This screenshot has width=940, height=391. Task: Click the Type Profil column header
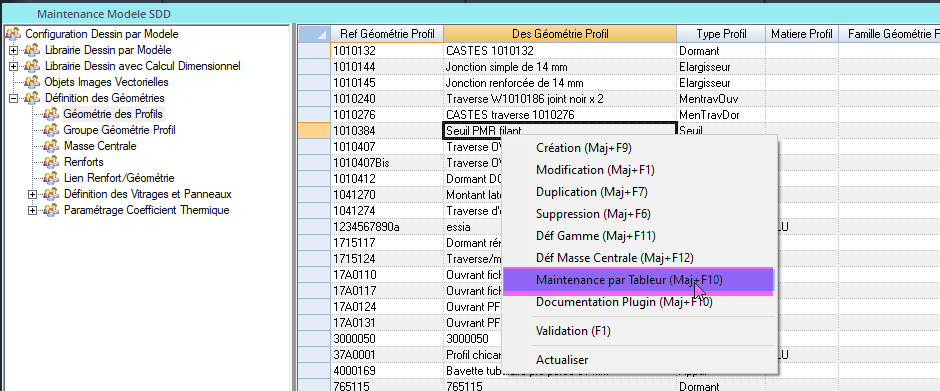click(x=721, y=34)
